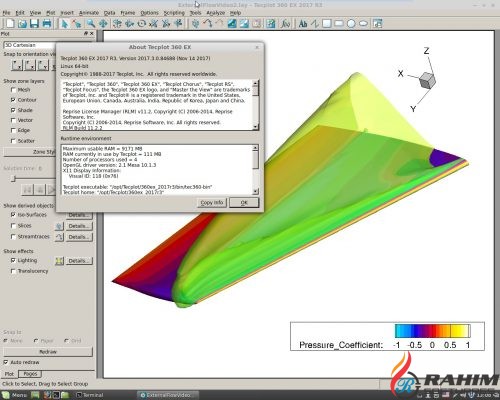Select the Text 'Ab' tool

pyautogui.click(x=303, y=24)
